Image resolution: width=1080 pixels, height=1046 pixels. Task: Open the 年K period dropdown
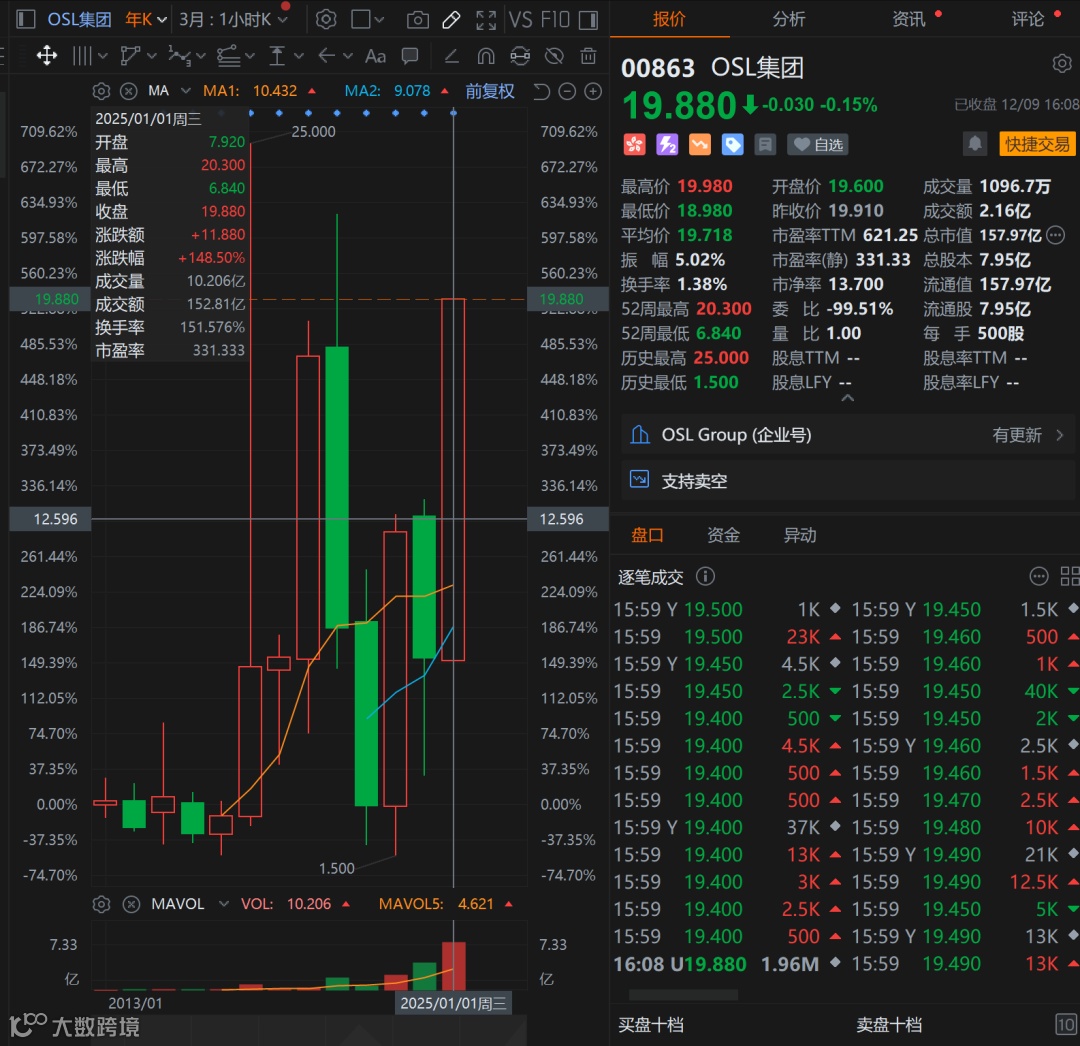pos(146,19)
